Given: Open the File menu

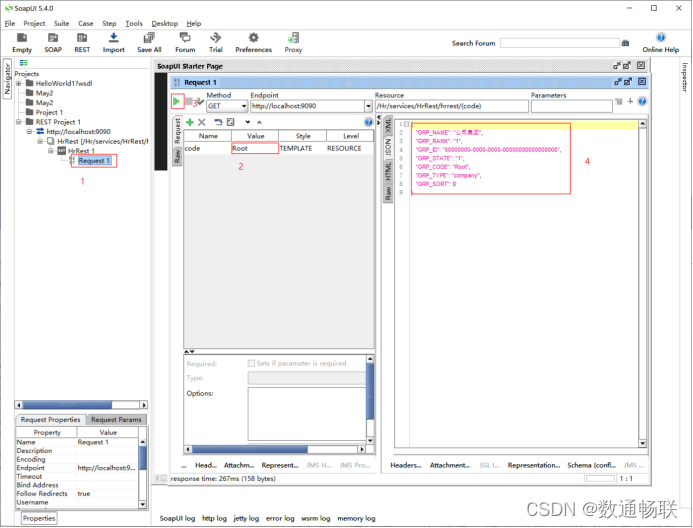Looking at the screenshot, I should [x=10, y=23].
